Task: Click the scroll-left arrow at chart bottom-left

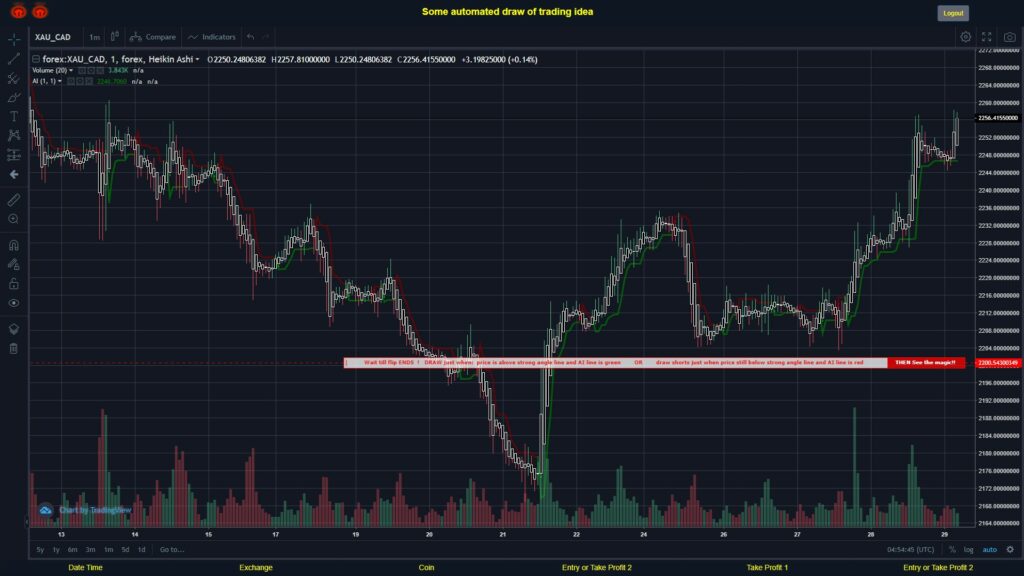Action: 27,522
